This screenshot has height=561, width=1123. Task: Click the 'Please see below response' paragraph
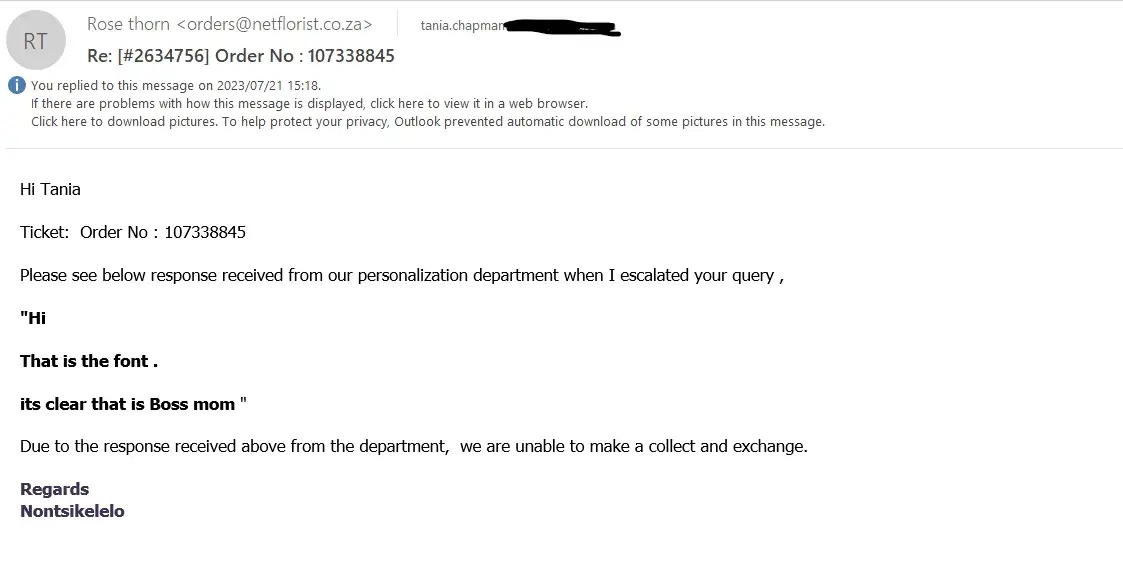coord(401,275)
